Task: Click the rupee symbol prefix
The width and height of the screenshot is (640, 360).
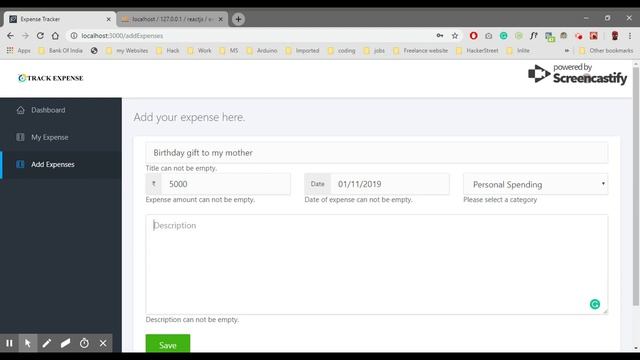Action: pos(153,184)
